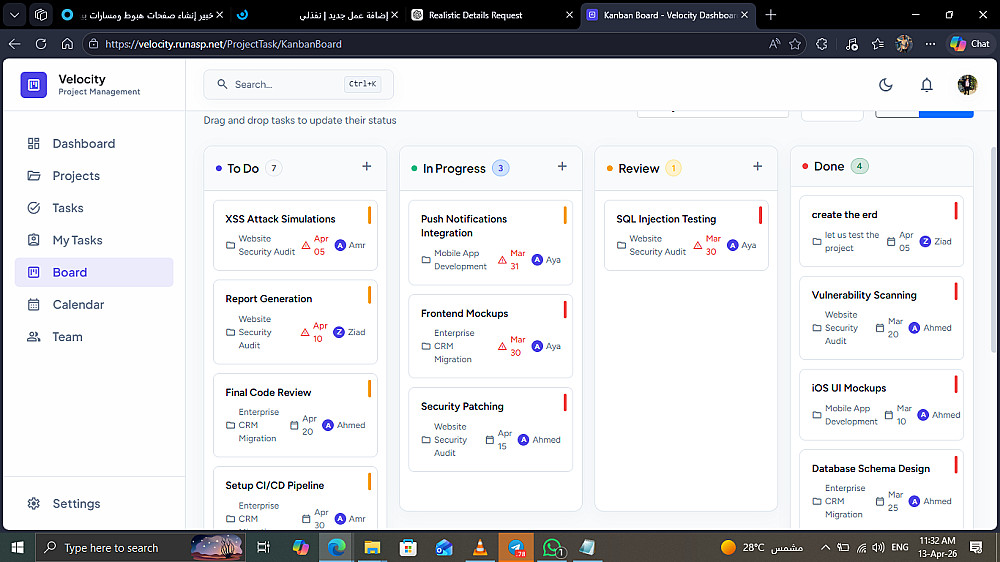Select the Board sidebar item

(x=94, y=272)
